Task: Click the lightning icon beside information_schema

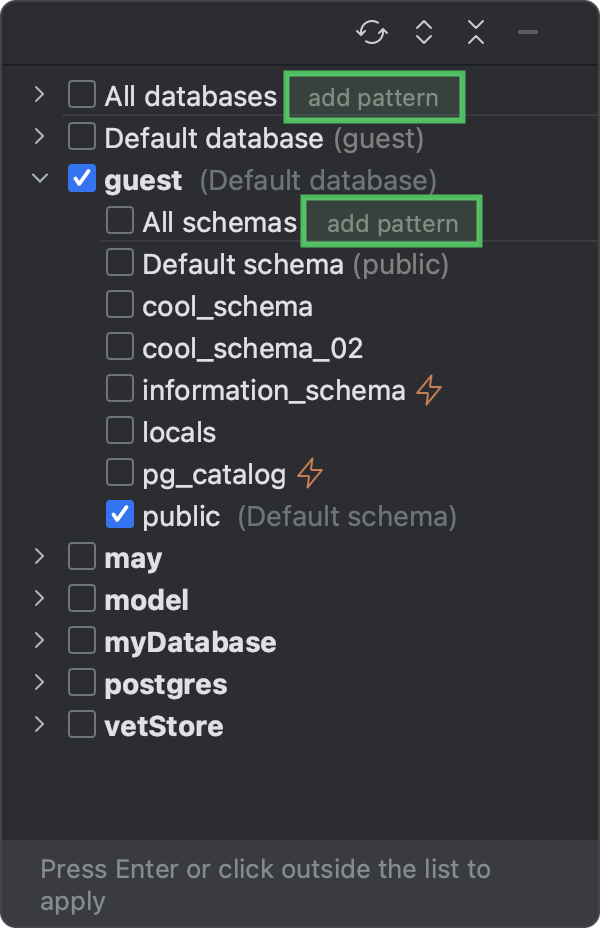Action: (427, 390)
